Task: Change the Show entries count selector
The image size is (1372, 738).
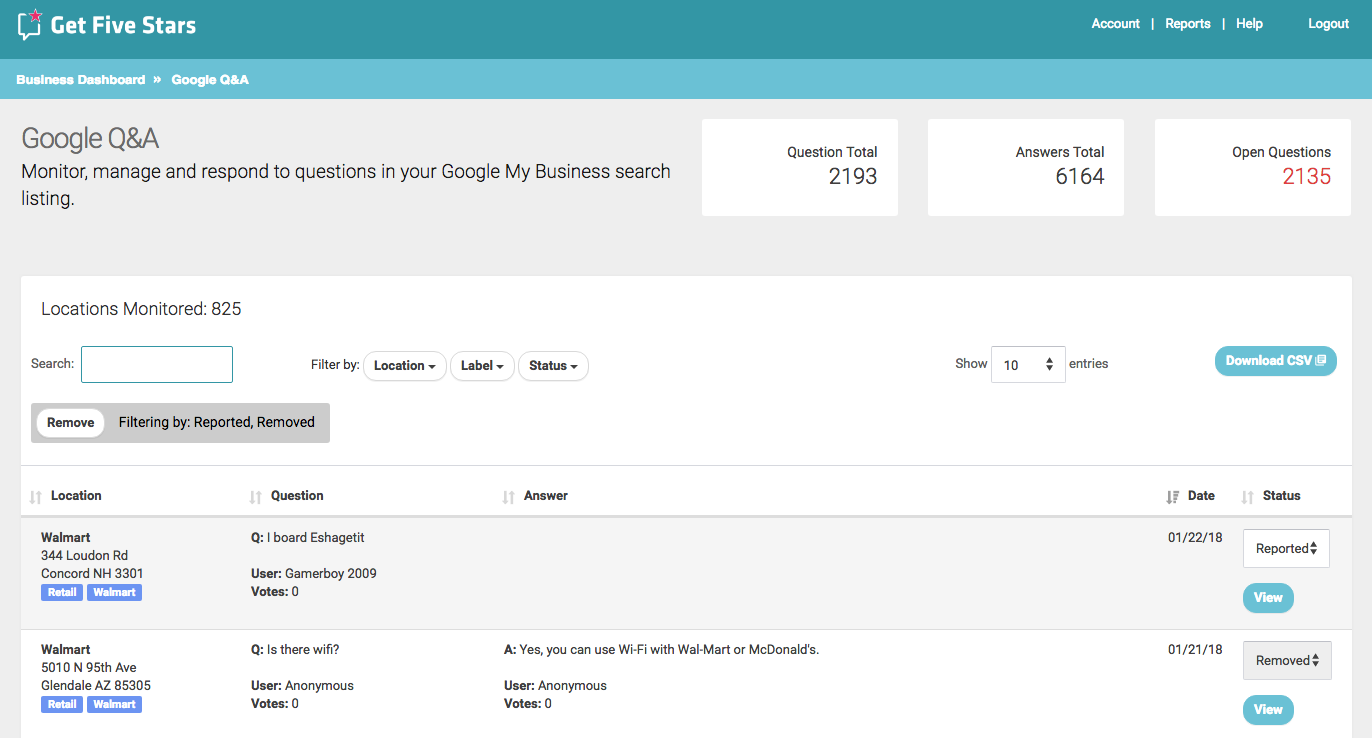Action: [x=1028, y=365]
